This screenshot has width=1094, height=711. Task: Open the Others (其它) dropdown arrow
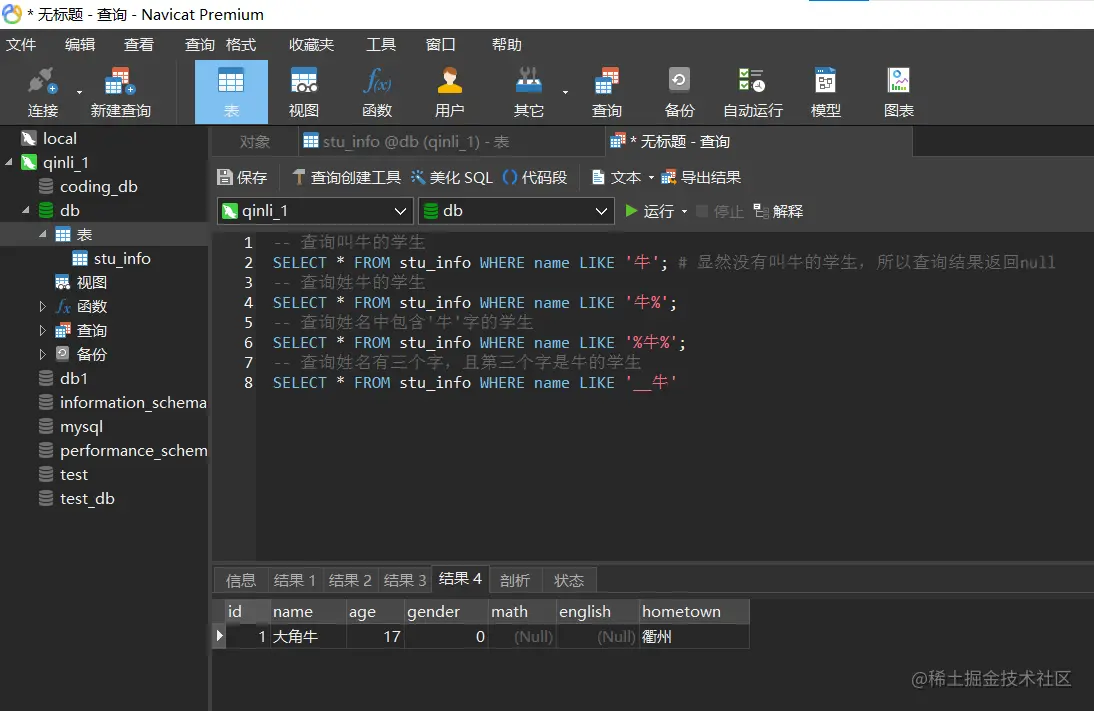pos(565,92)
